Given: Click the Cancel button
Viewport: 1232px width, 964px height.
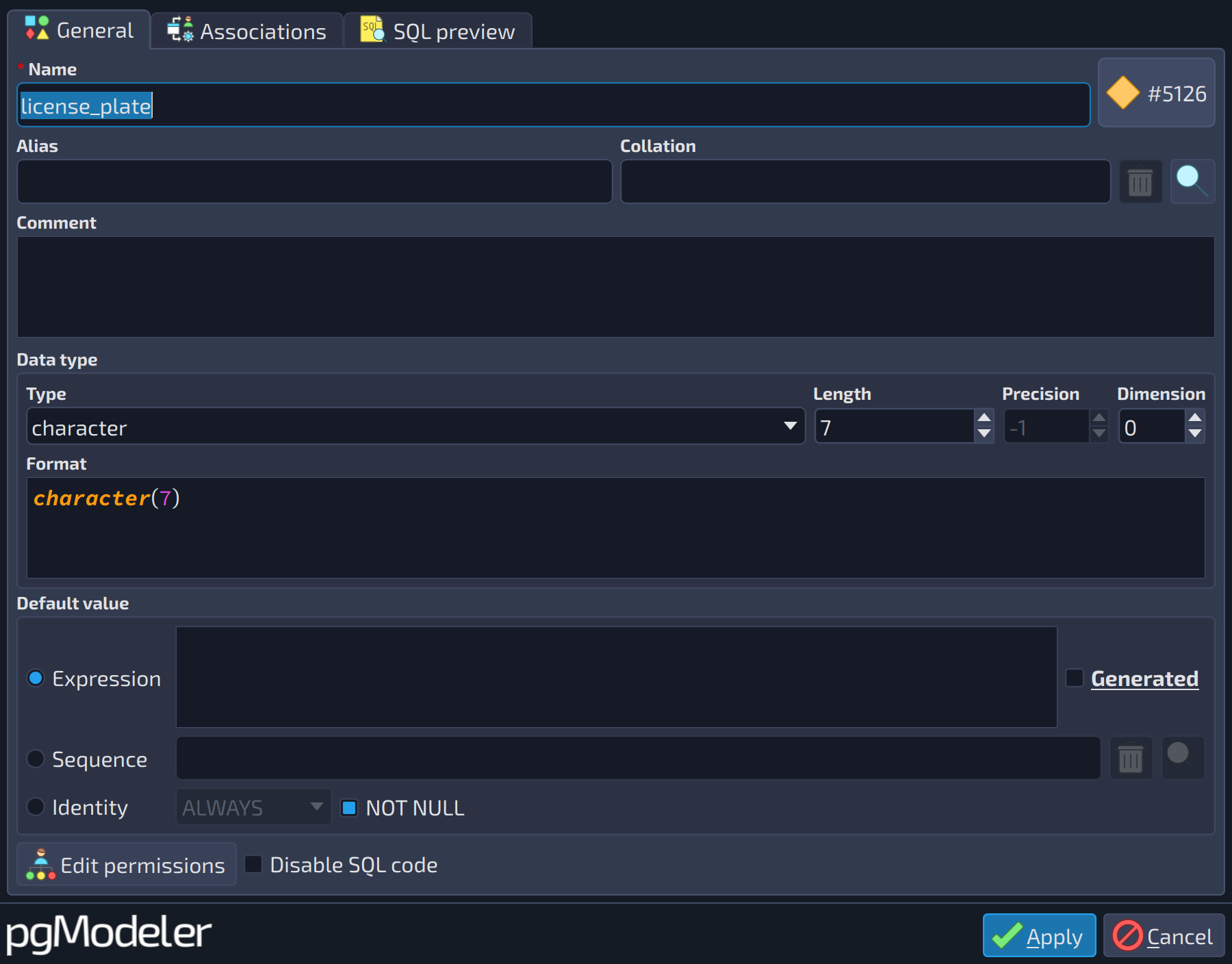Looking at the screenshot, I should pos(1164,935).
